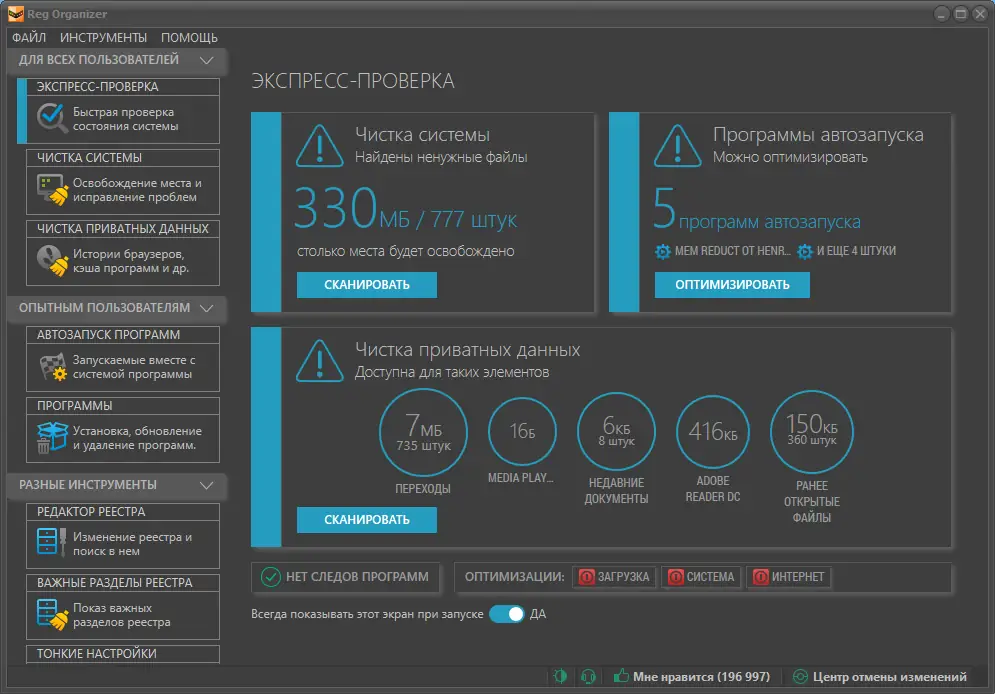Click the registry editor icon

[51, 543]
